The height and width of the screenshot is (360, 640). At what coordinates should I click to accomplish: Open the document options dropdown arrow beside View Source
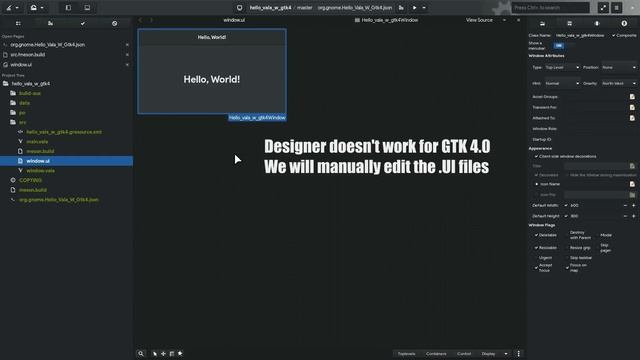pos(504,20)
